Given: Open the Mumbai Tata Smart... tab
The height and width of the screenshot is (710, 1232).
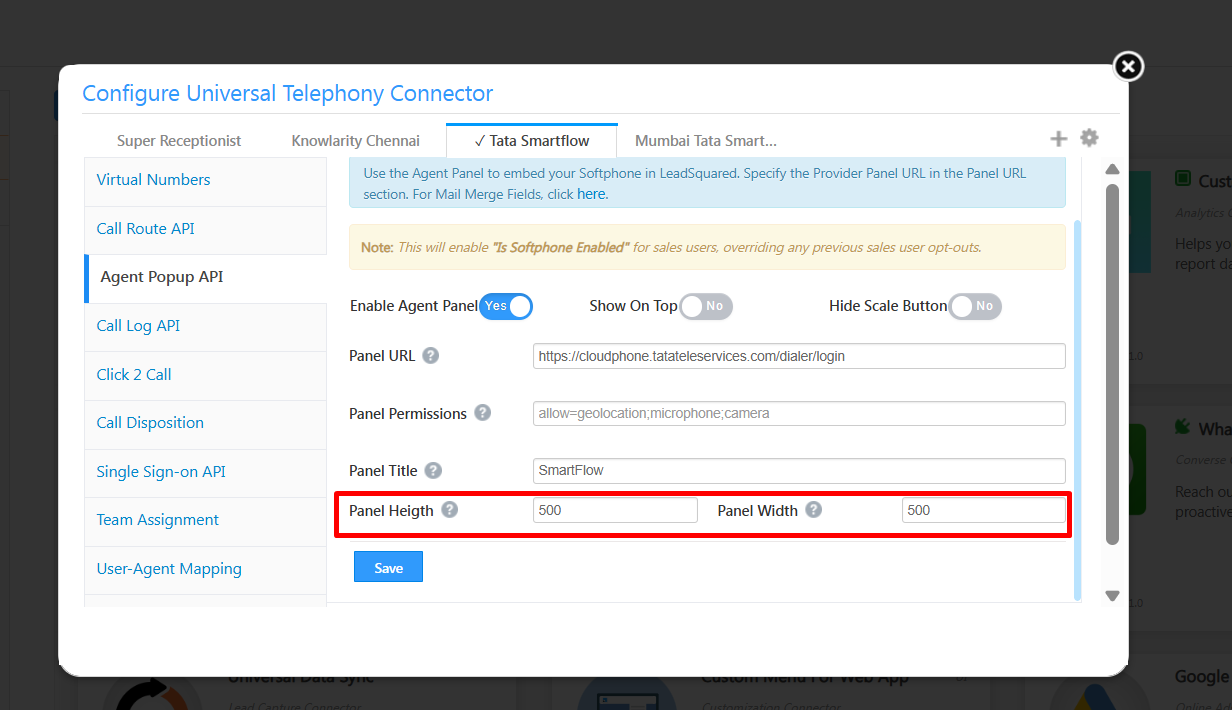Looking at the screenshot, I should click(x=706, y=141).
